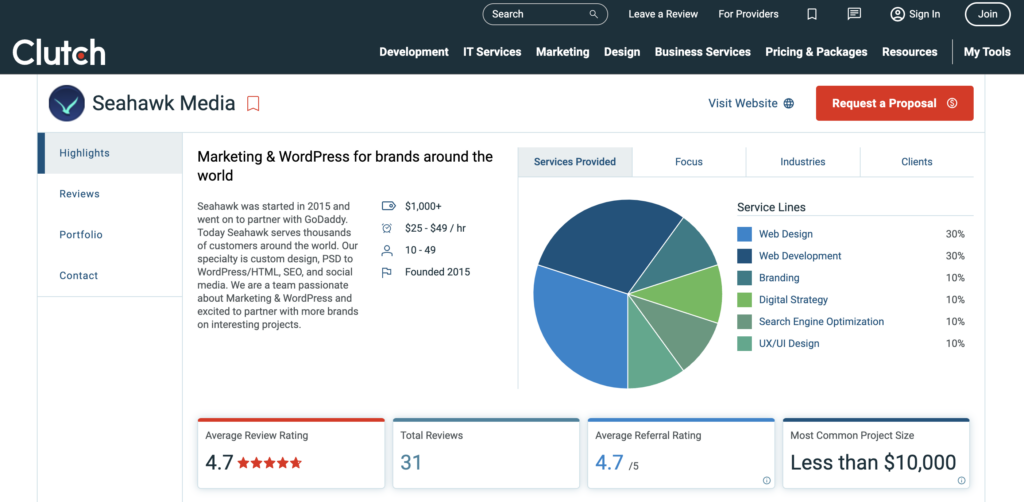Open the Marketing navigation menu
The width and height of the screenshot is (1024, 502).
(562, 52)
